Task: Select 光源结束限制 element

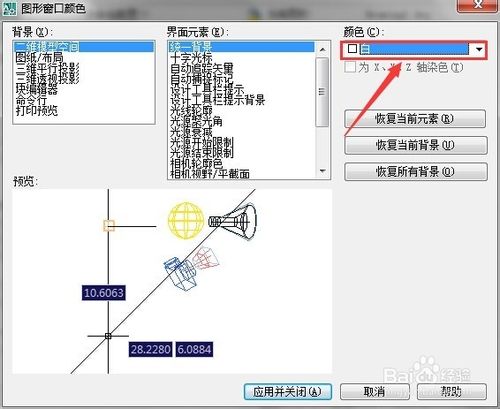Action: click(242, 153)
